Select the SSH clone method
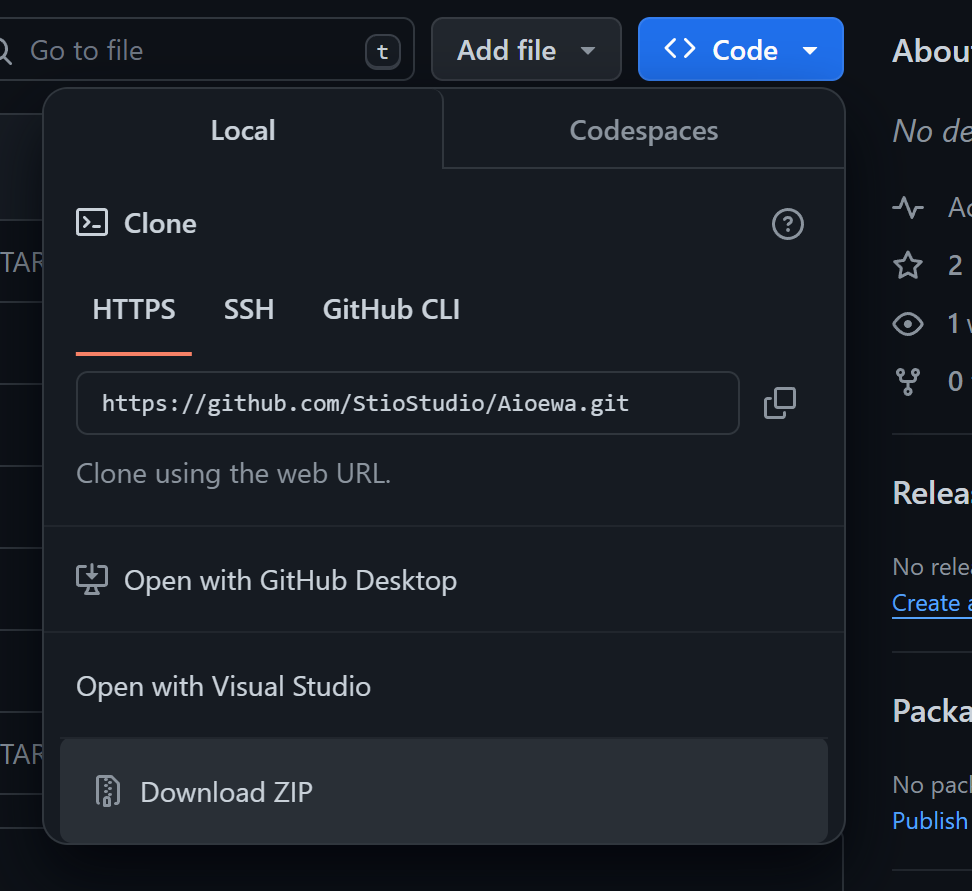This screenshot has width=972, height=891. pos(249,309)
